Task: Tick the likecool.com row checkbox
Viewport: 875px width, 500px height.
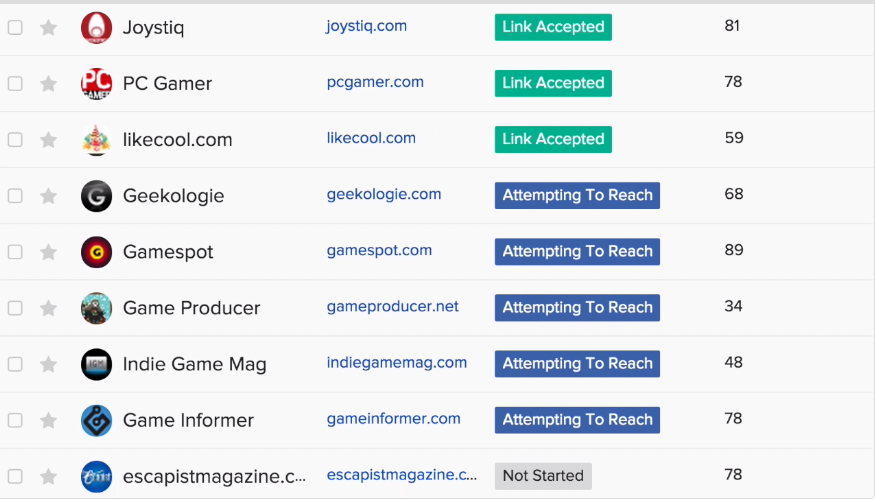Action: [x=15, y=140]
